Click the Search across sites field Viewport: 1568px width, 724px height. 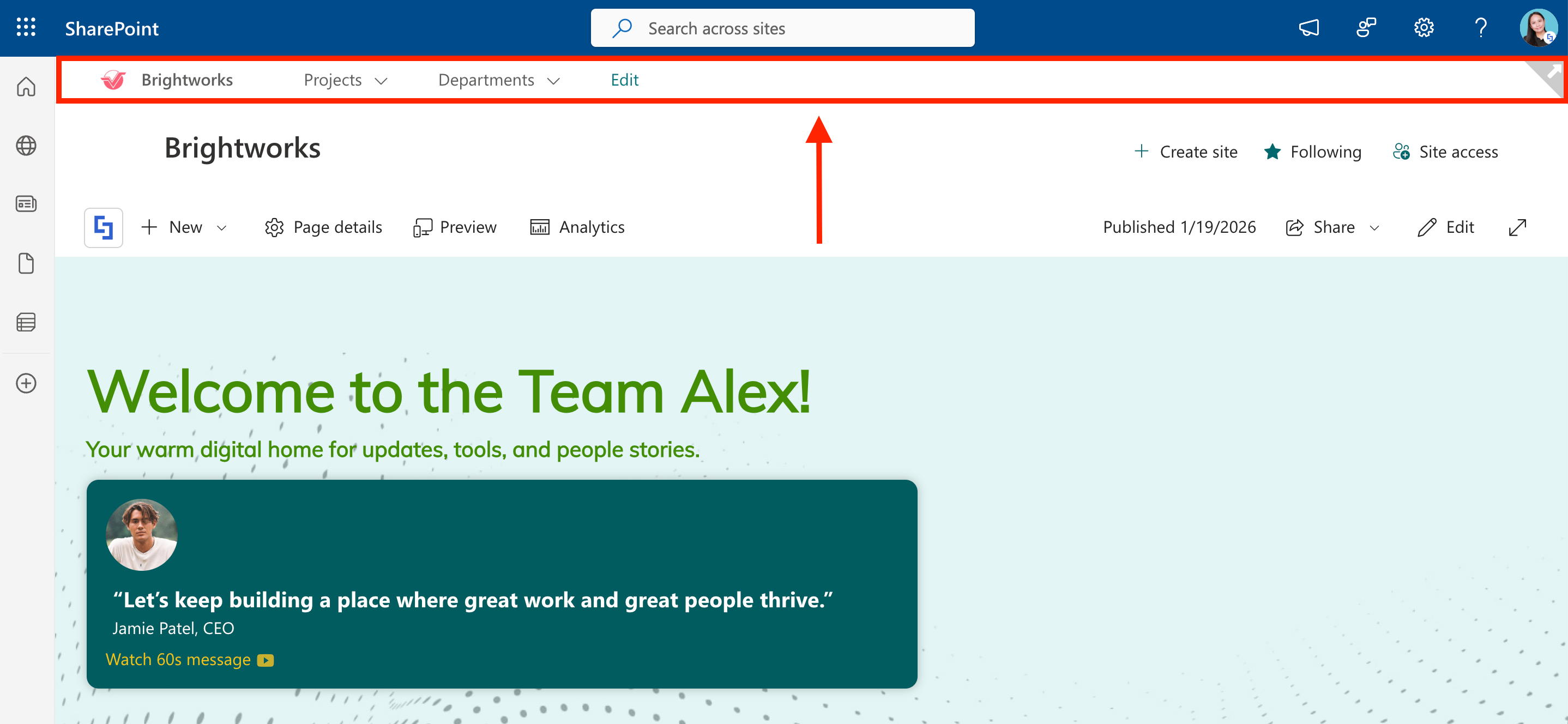(x=782, y=27)
